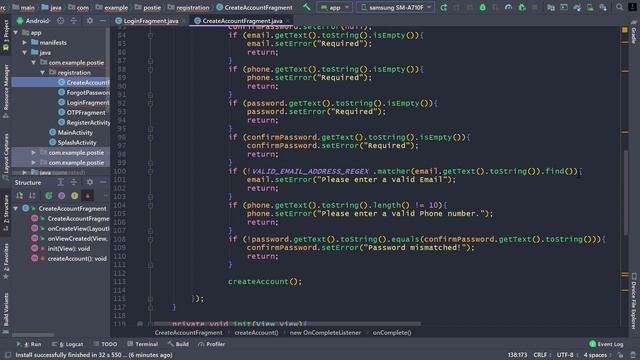Open the AVD Manager toolbar icon
Image resolution: width=640 pixels, height=360 pixels.
590,7
